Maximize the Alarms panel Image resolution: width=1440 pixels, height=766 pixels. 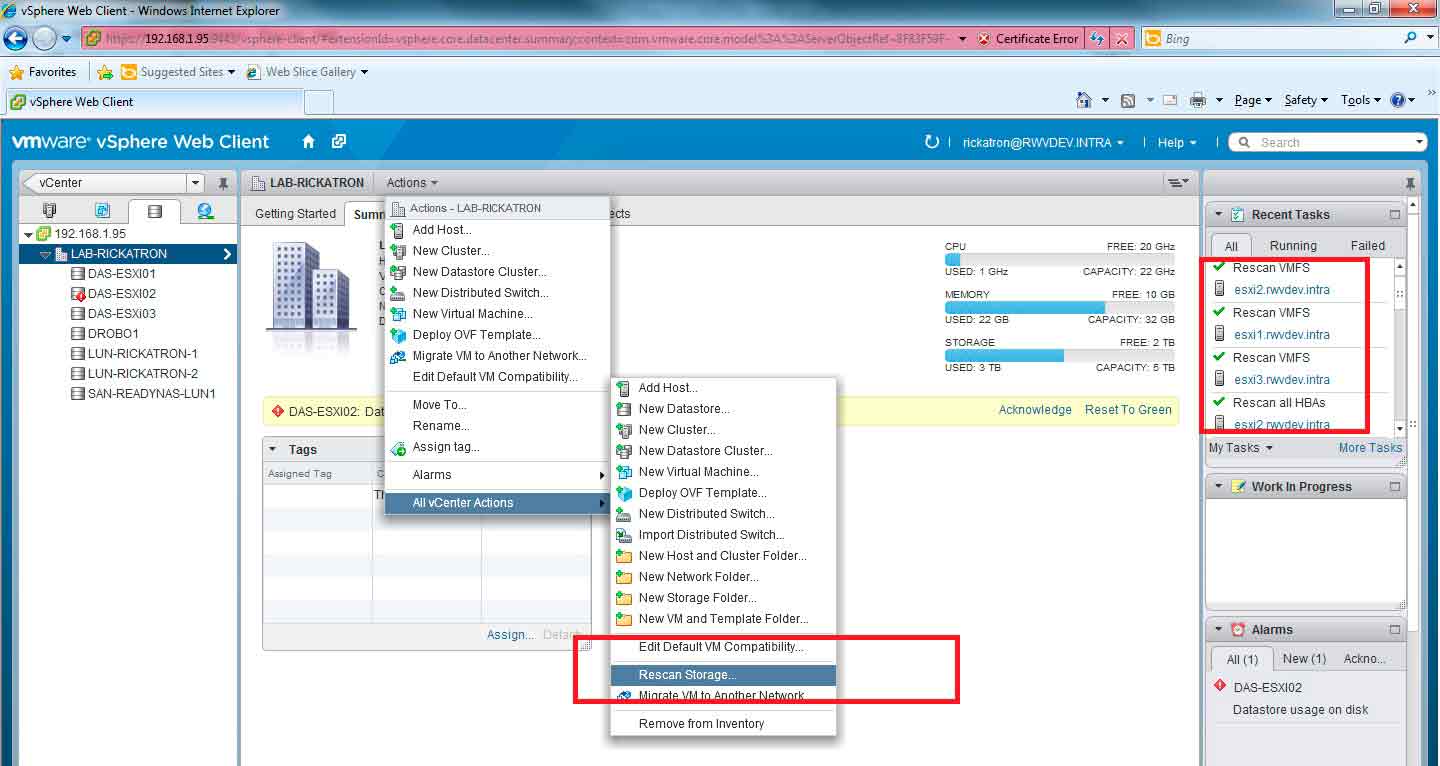coord(1395,630)
